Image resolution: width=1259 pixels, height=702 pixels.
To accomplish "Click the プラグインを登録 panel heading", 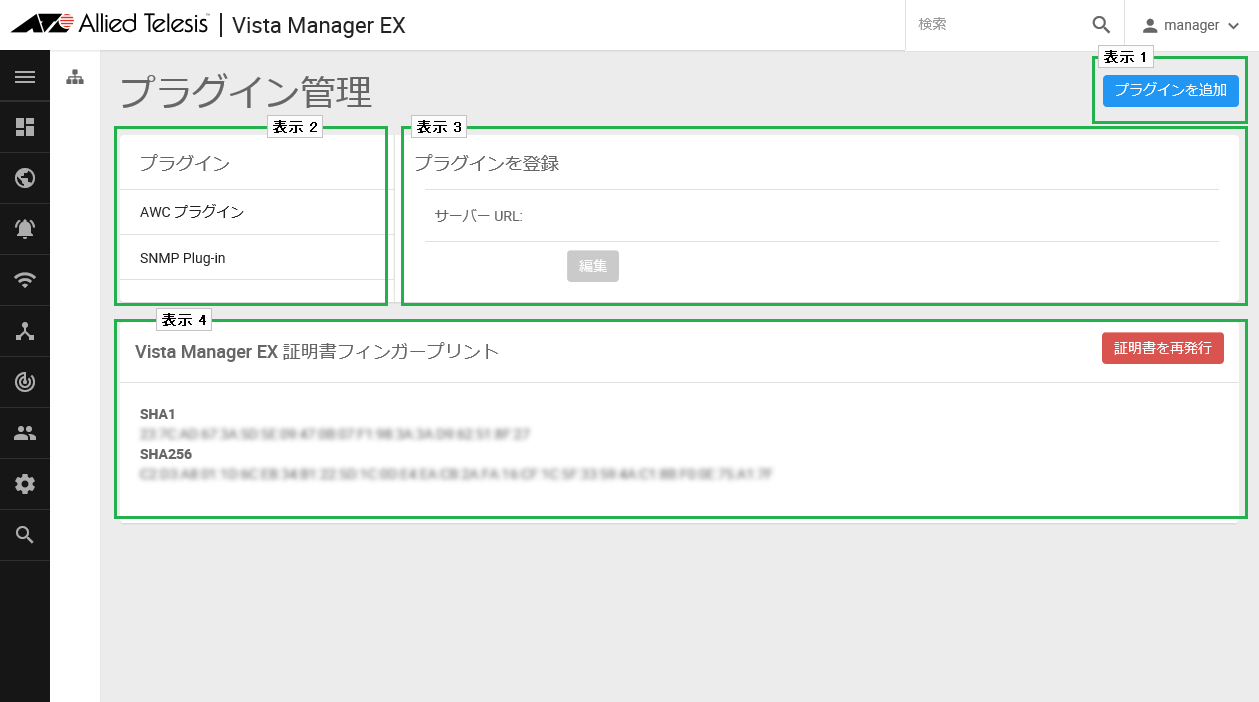I will [487, 163].
